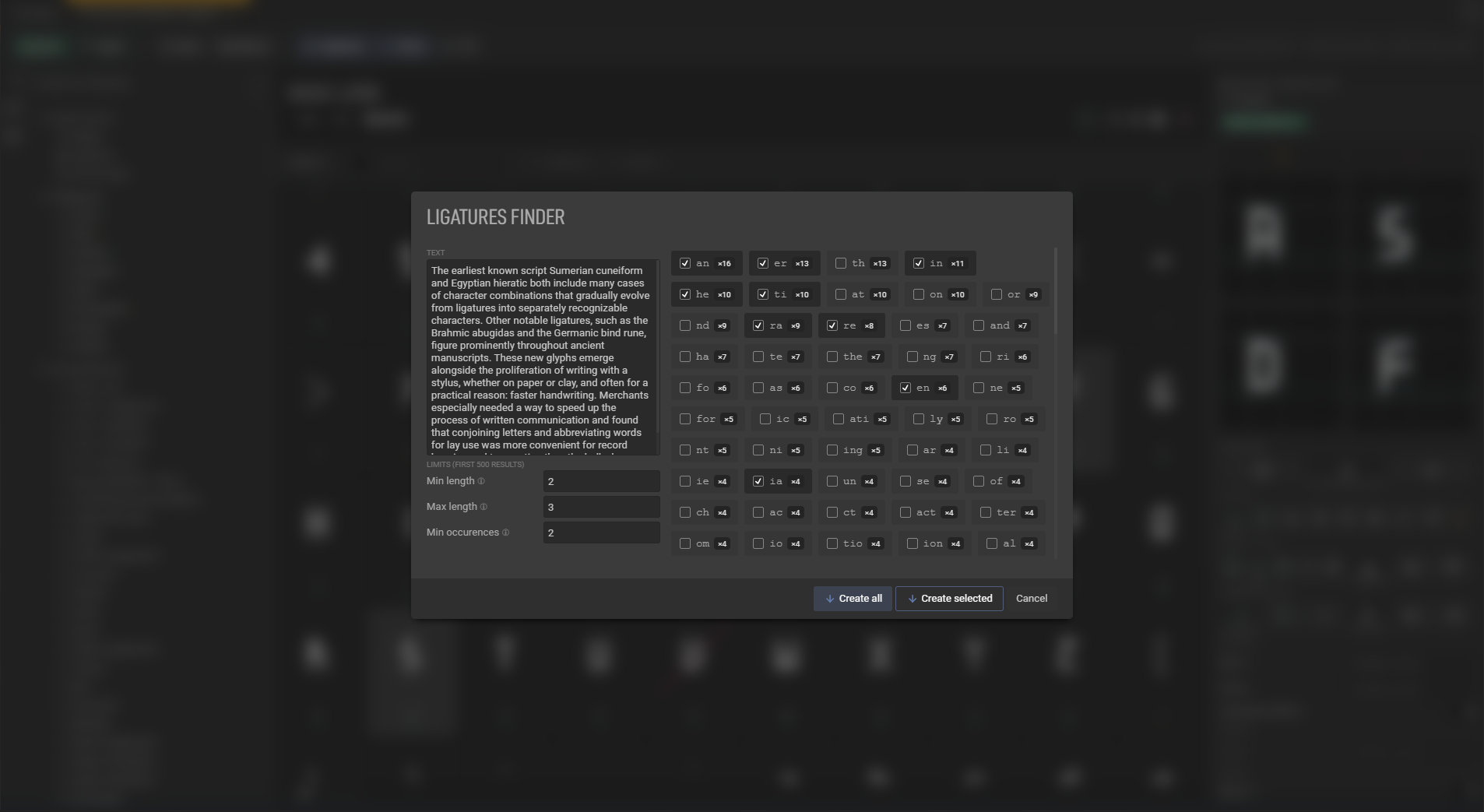Screen dimensions: 1484x812
Task: Uncheck the 'he' ligature checkbox
Action: click(685, 294)
